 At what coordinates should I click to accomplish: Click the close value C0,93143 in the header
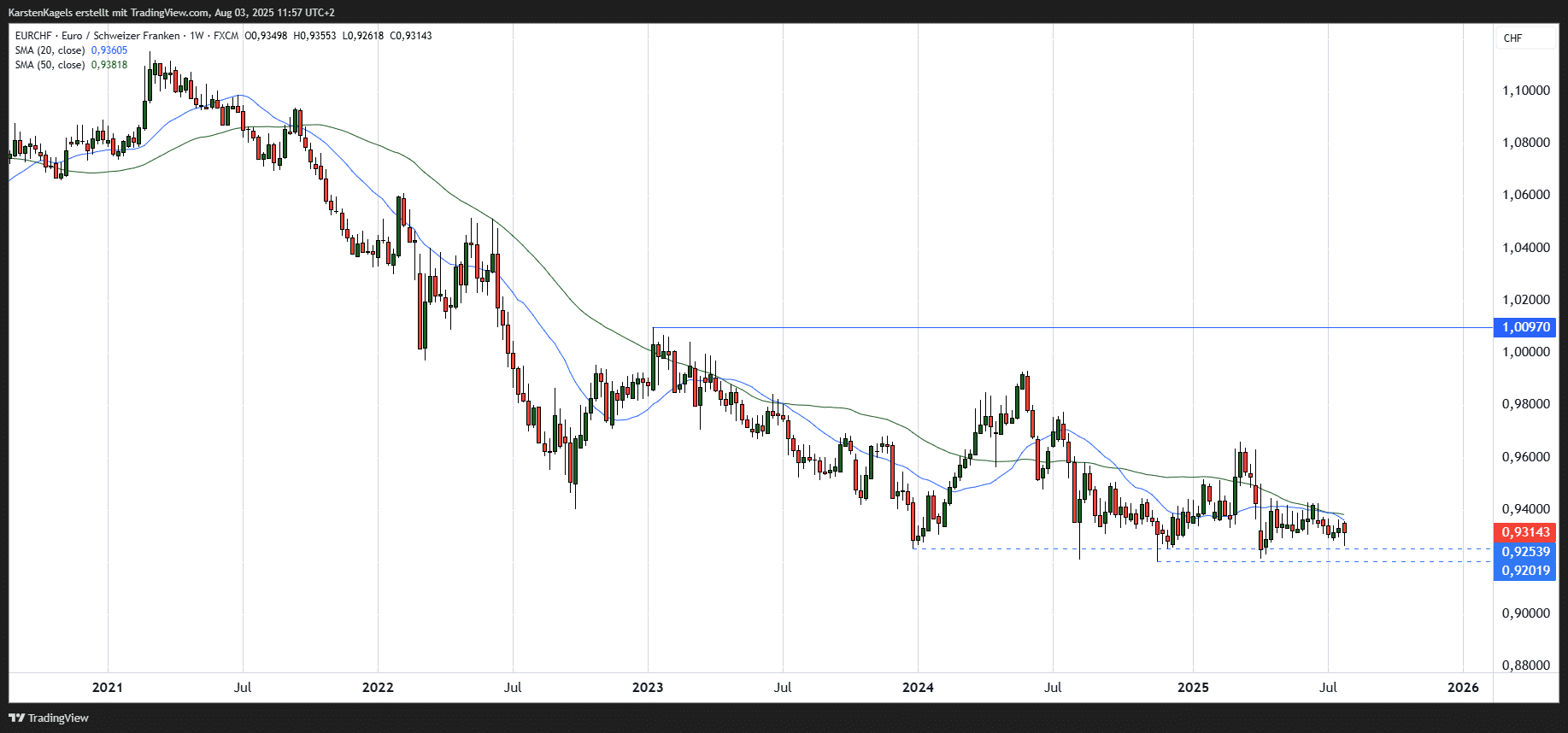[x=411, y=36]
